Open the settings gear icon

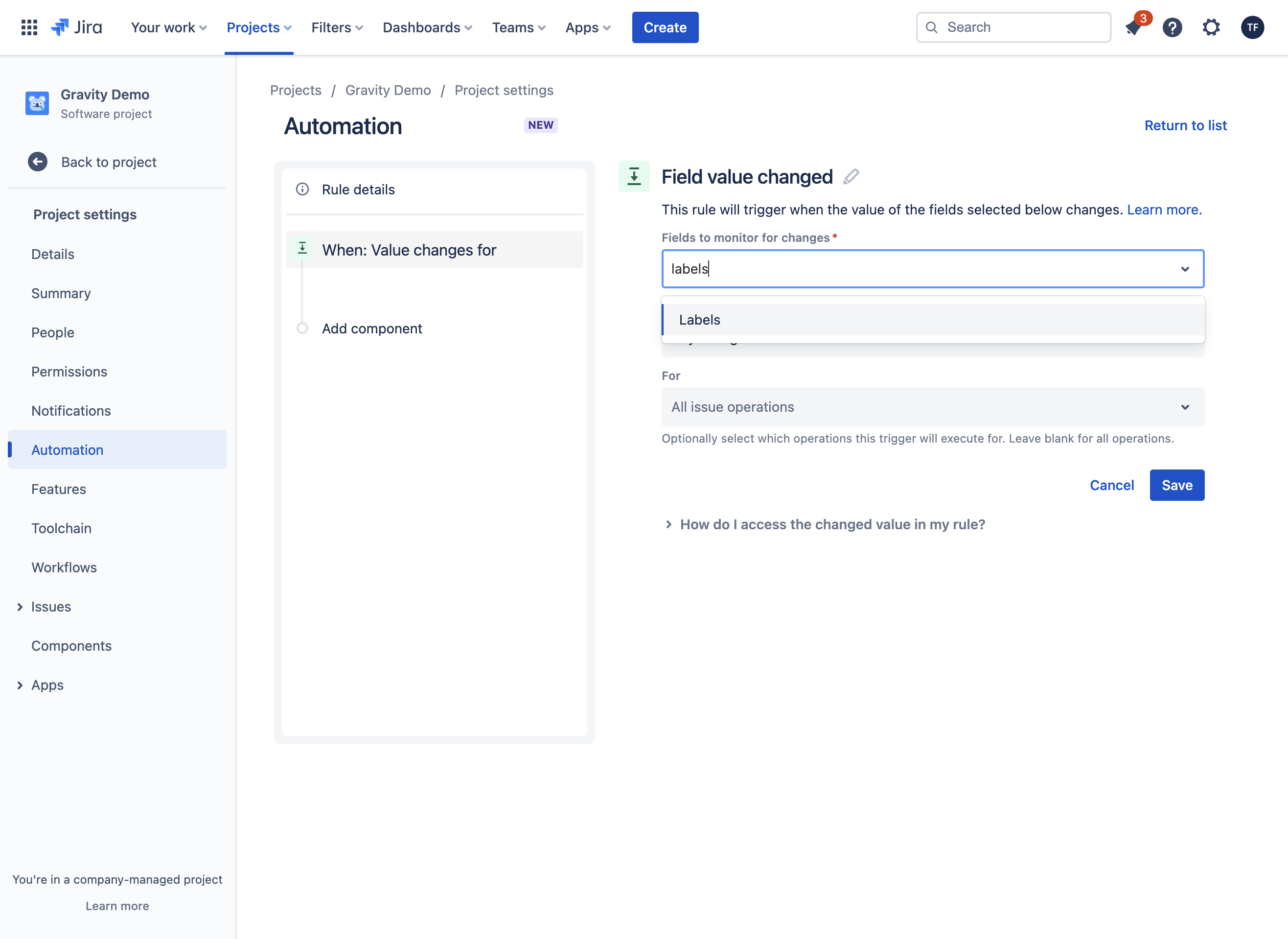coord(1211,27)
